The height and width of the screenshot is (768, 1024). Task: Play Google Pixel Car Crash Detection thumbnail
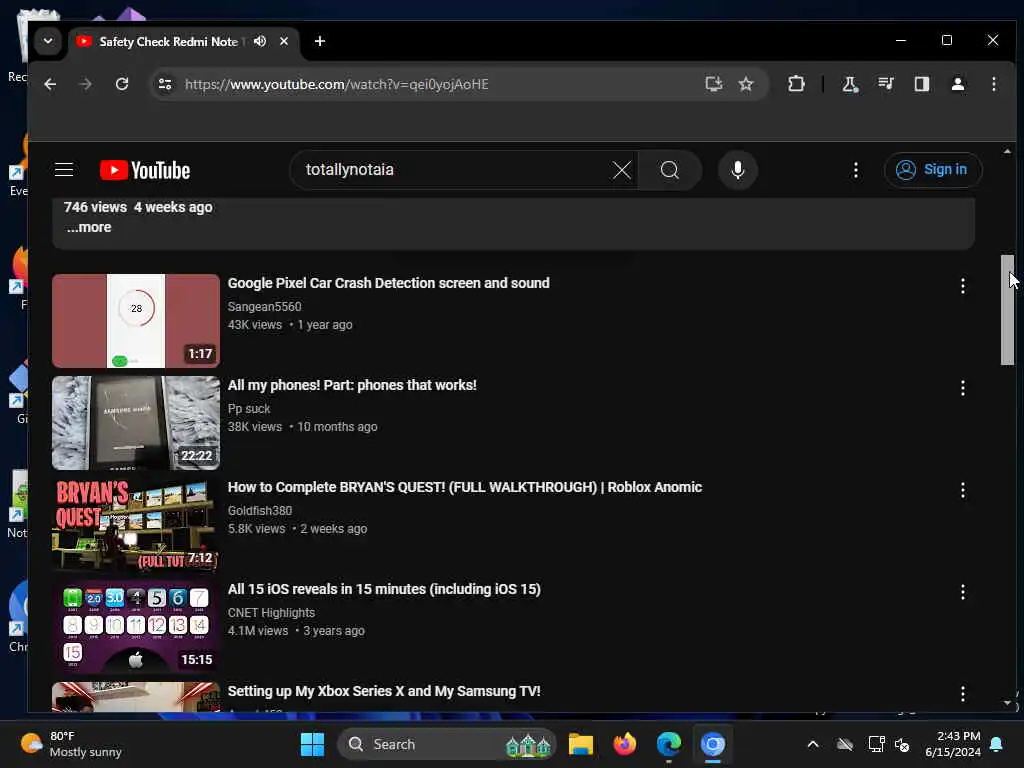[136, 321]
